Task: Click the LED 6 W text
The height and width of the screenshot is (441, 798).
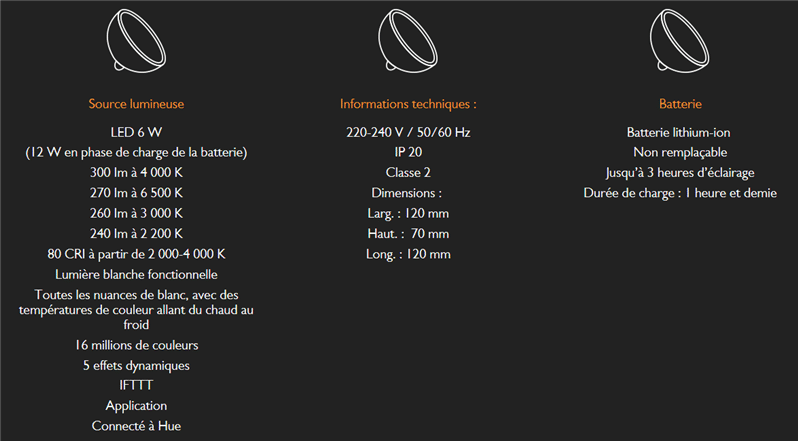Action: click(136, 132)
